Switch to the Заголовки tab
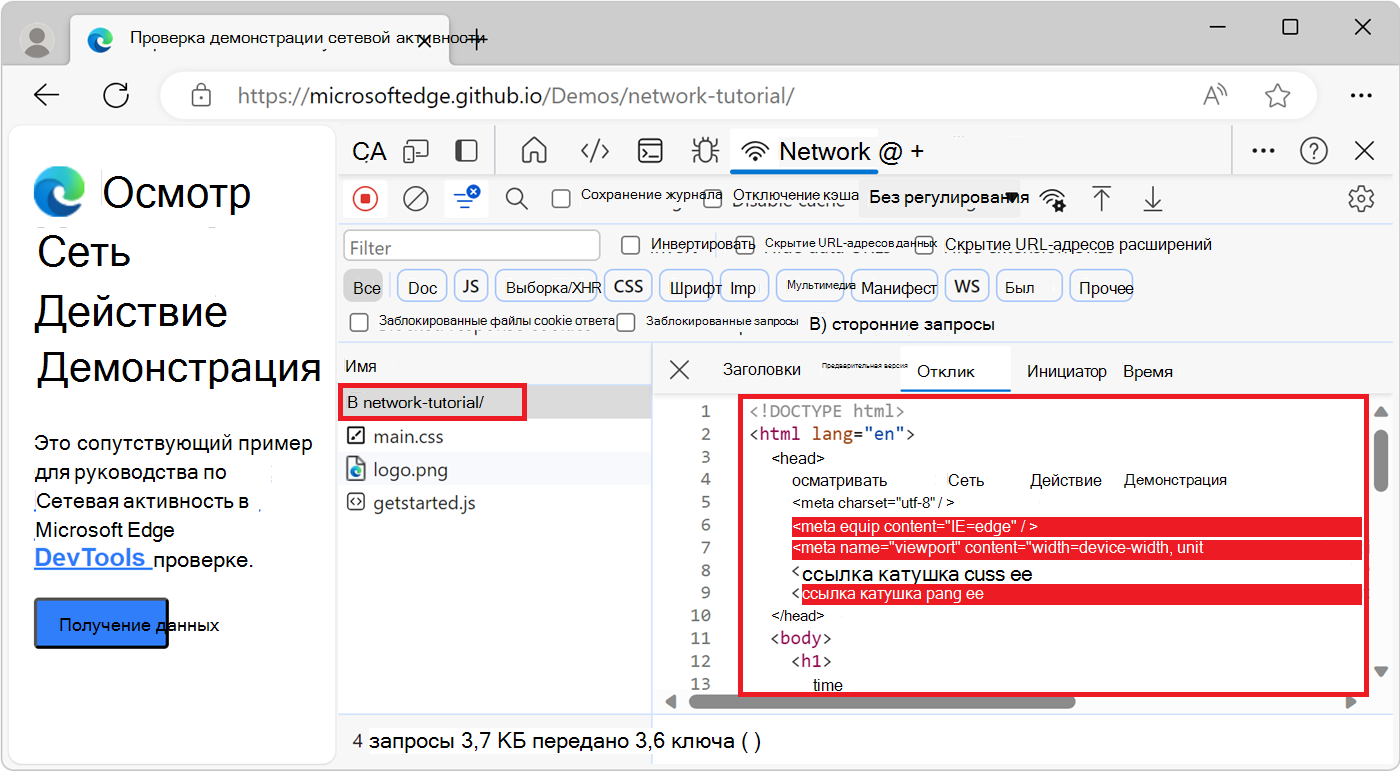 [762, 370]
